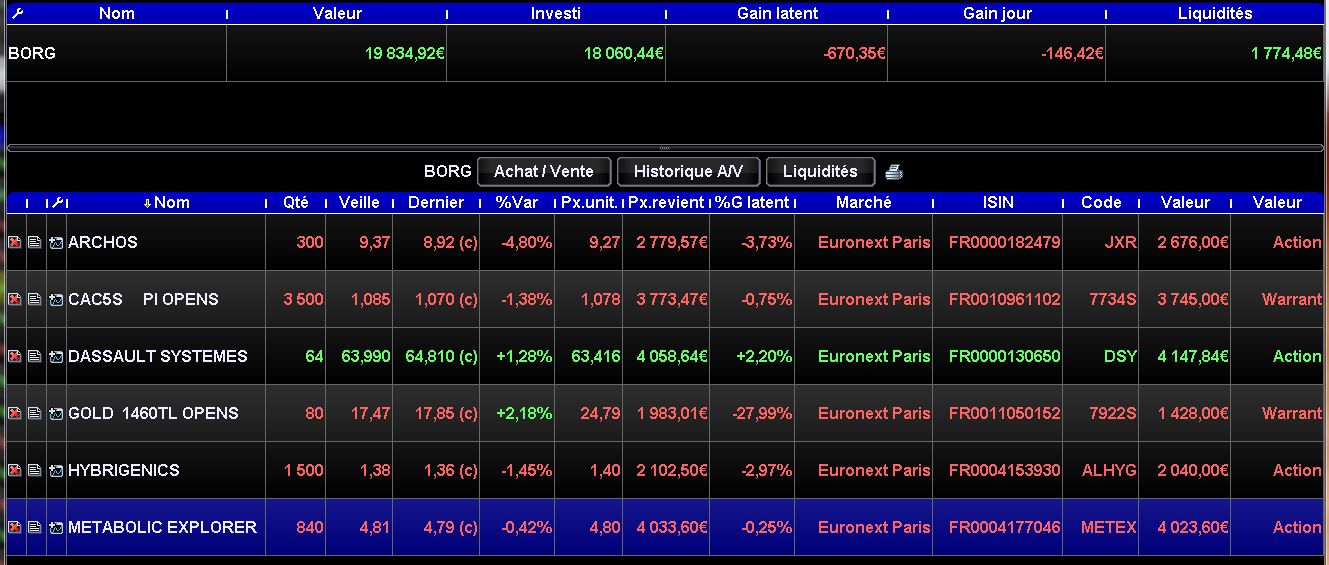Sort positions by the ISIN column header

998,202
